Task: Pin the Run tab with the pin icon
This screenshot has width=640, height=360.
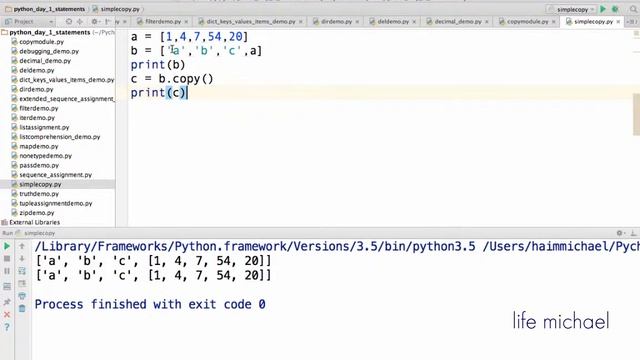Action: 7,302
